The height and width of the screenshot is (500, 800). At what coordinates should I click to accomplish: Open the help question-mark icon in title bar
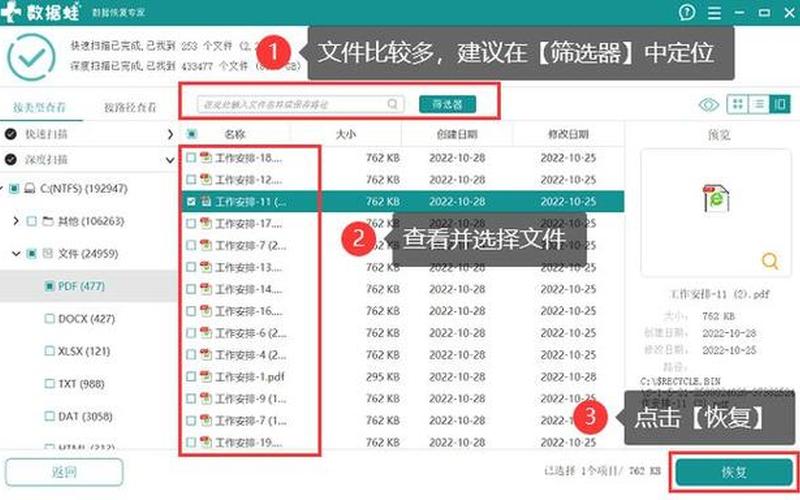(687, 12)
